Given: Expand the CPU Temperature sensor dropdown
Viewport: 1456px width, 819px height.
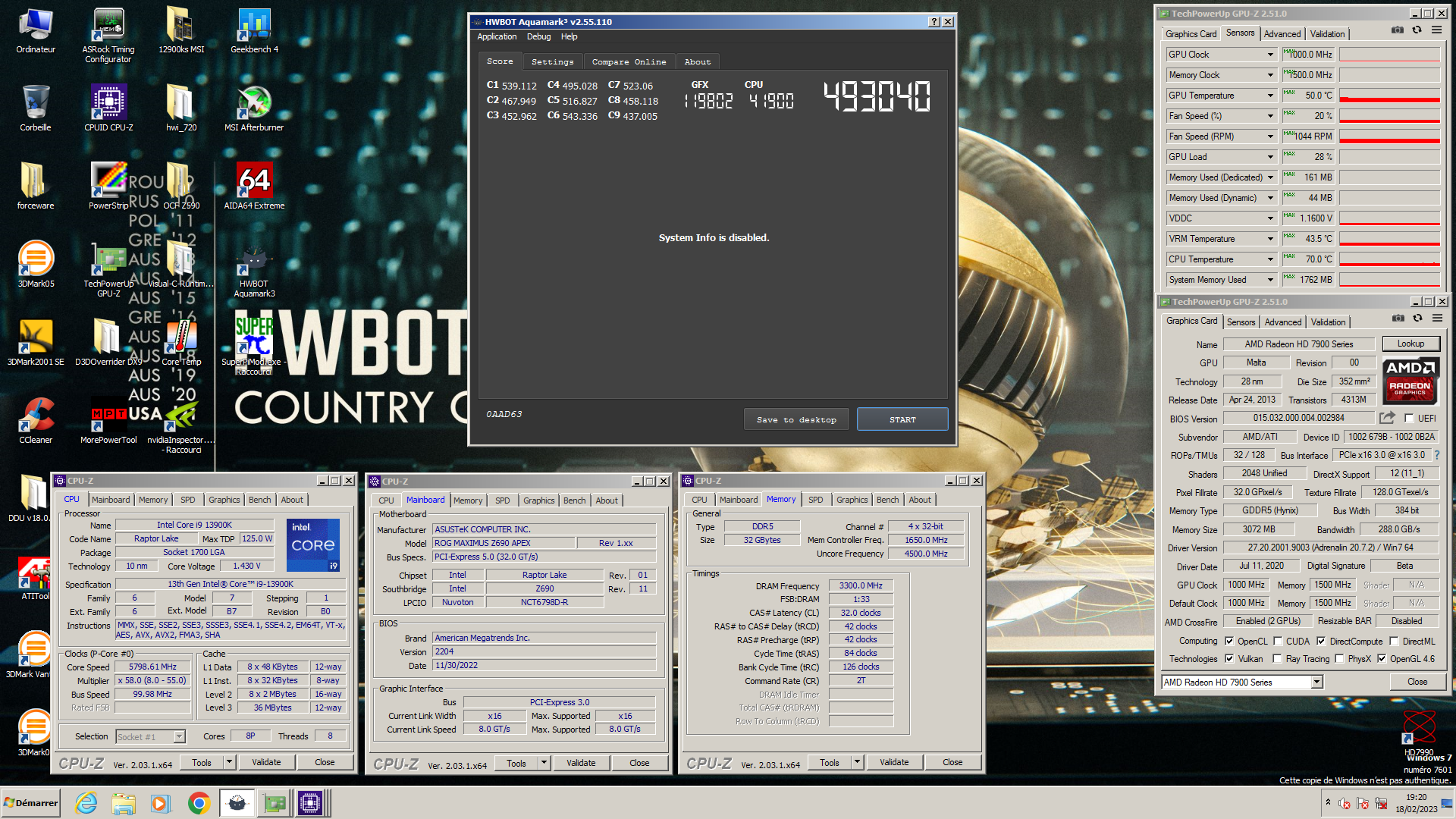Looking at the screenshot, I should [x=1270, y=259].
